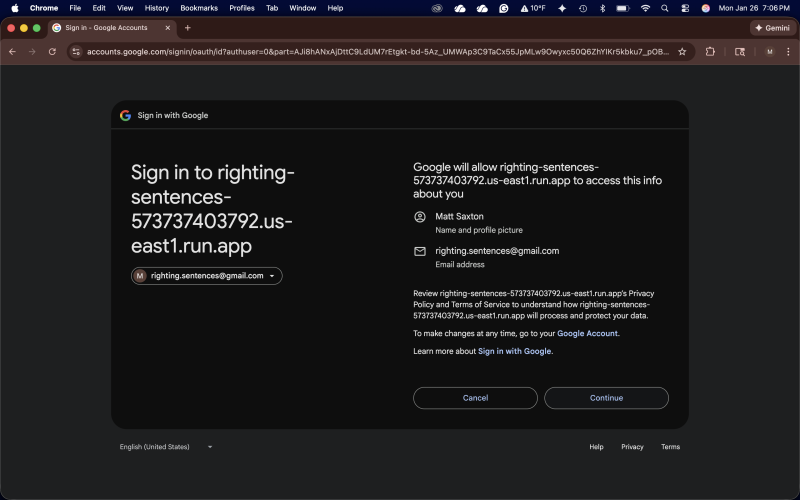Open the Privacy footer link
This screenshot has height=500, width=800.
click(x=632, y=447)
